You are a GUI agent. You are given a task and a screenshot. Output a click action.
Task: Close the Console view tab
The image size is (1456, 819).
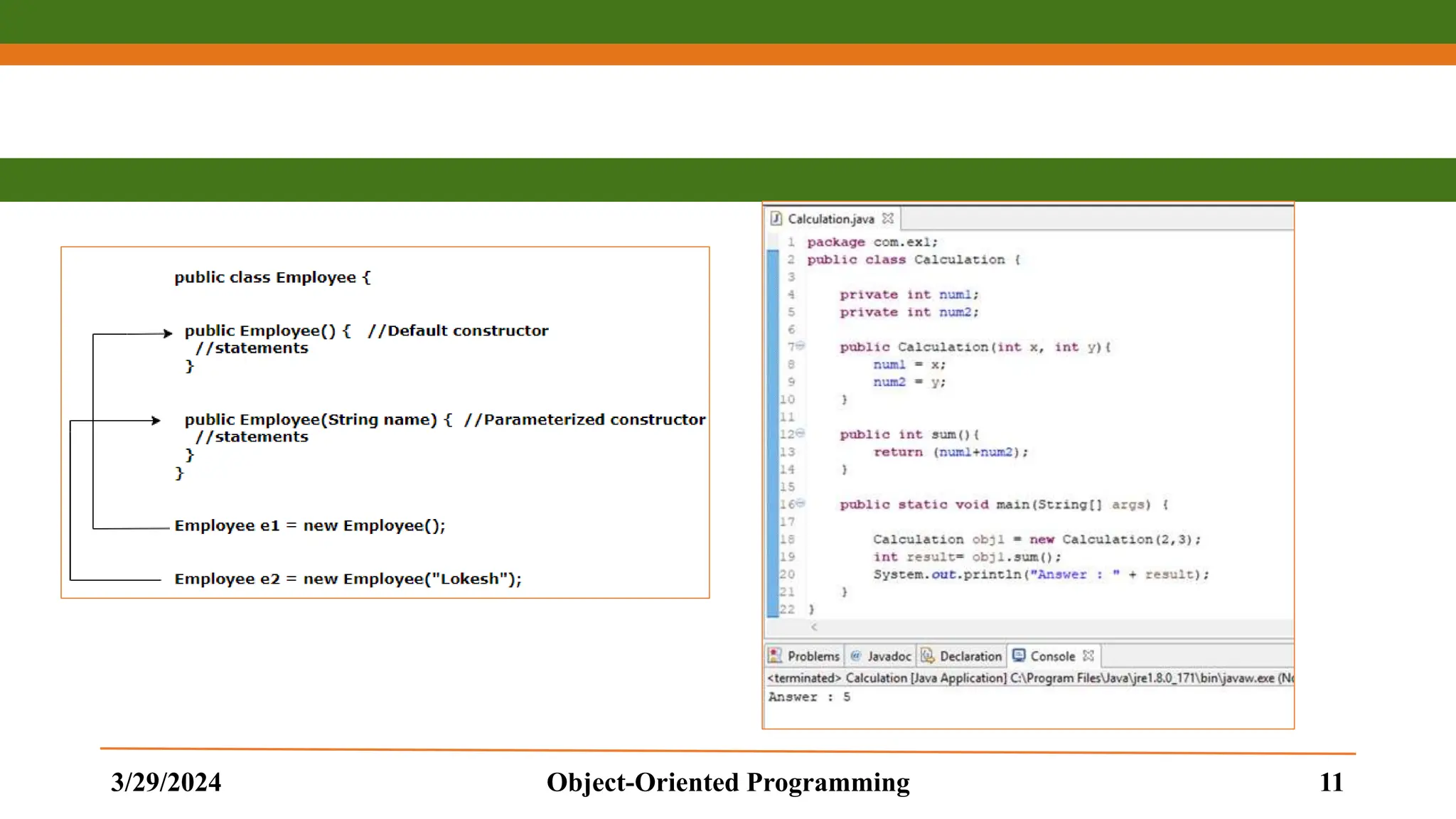(1088, 655)
